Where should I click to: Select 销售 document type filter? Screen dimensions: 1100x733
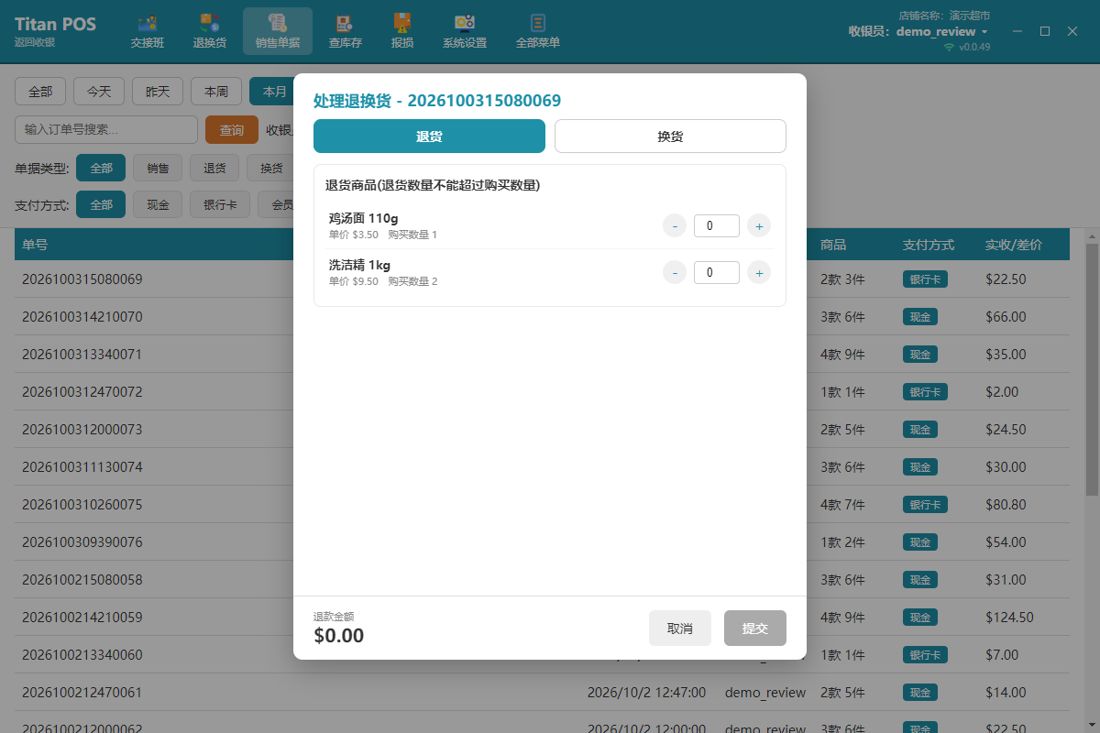coord(158,168)
